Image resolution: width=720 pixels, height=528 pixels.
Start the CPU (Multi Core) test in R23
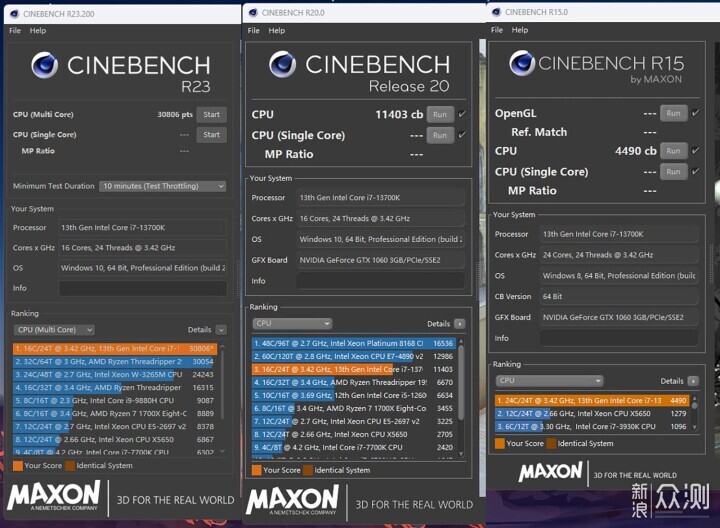tap(211, 115)
